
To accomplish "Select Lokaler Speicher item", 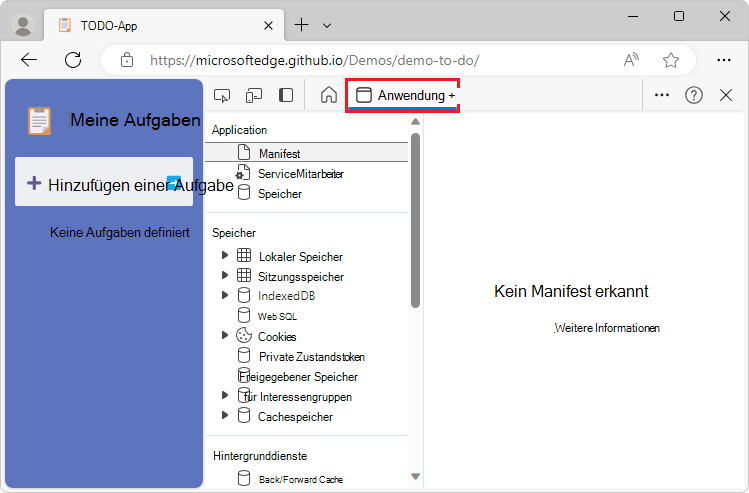I will point(300,257).
